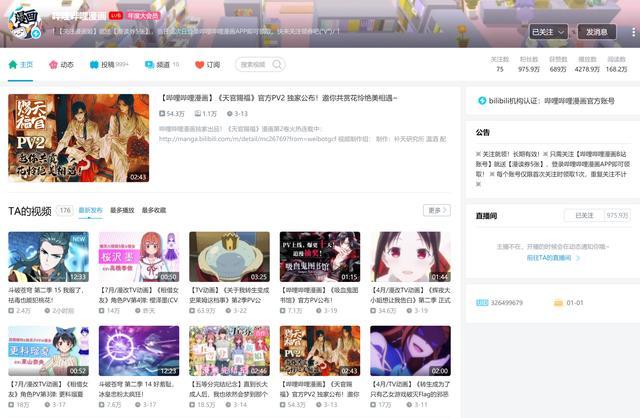
Task: Click the 获赞数 689万 stat
Action: pos(558,64)
